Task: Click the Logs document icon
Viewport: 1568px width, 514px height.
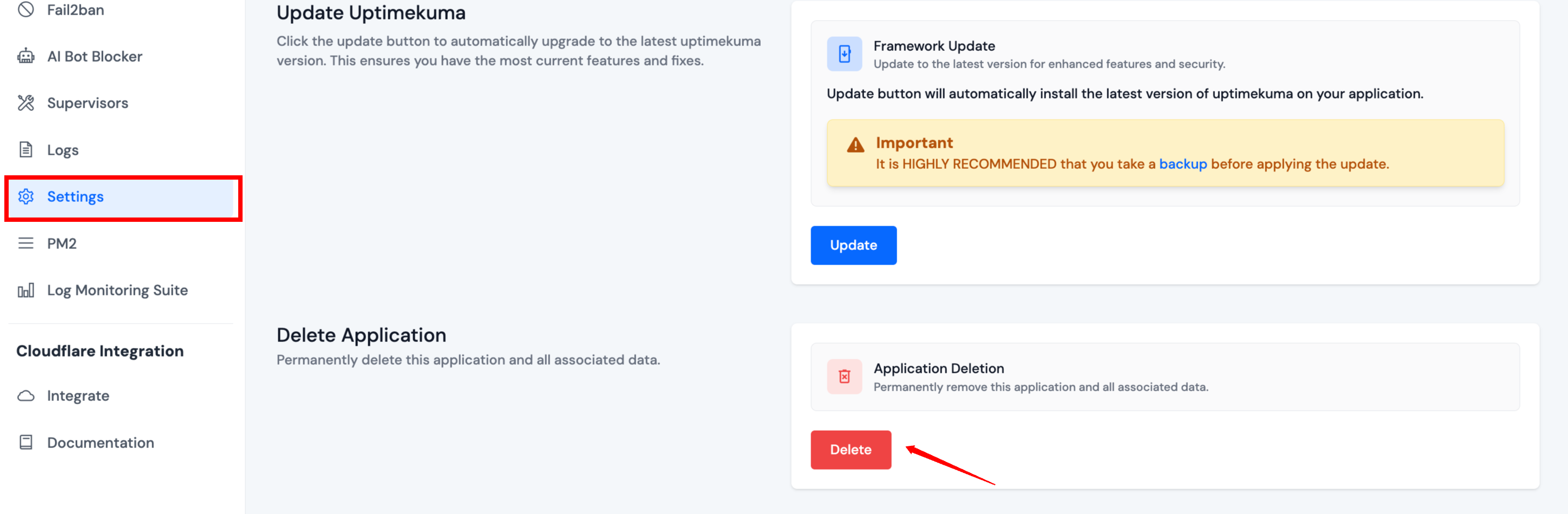Action: pyautogui.click(x=25, y=150)
